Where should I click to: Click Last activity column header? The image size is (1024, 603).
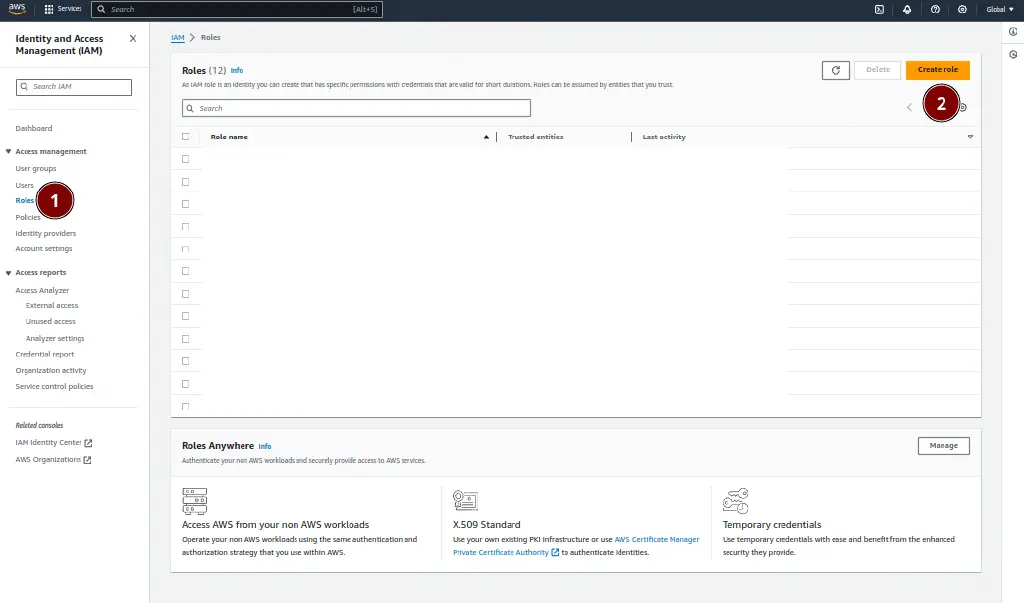pyautogui.click(x=664, y=137)
